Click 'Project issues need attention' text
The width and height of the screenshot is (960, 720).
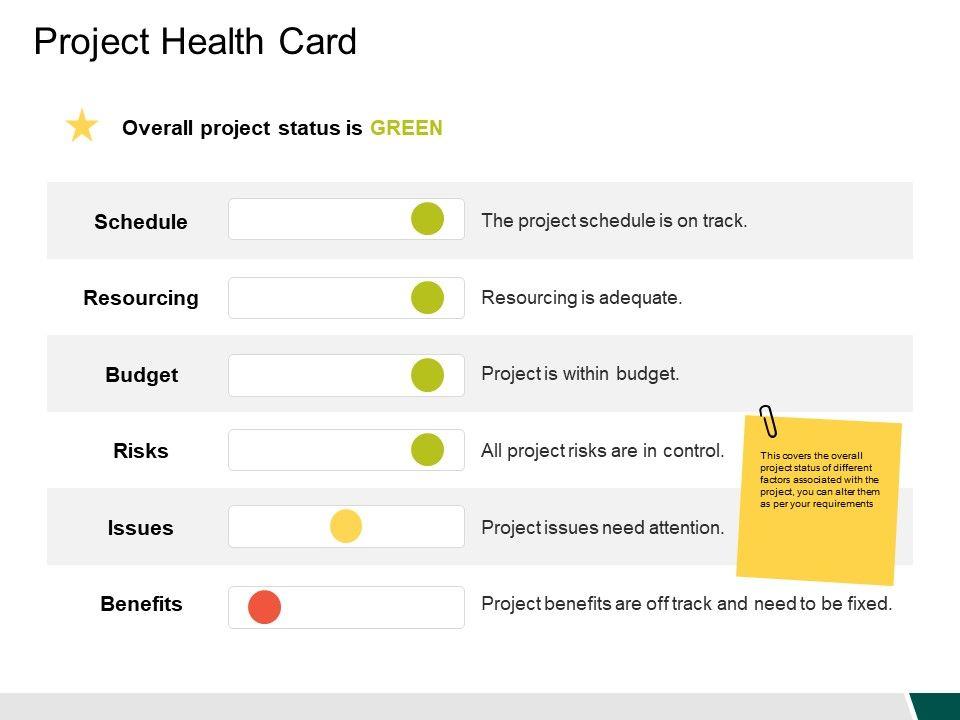(x=602, y=527)
